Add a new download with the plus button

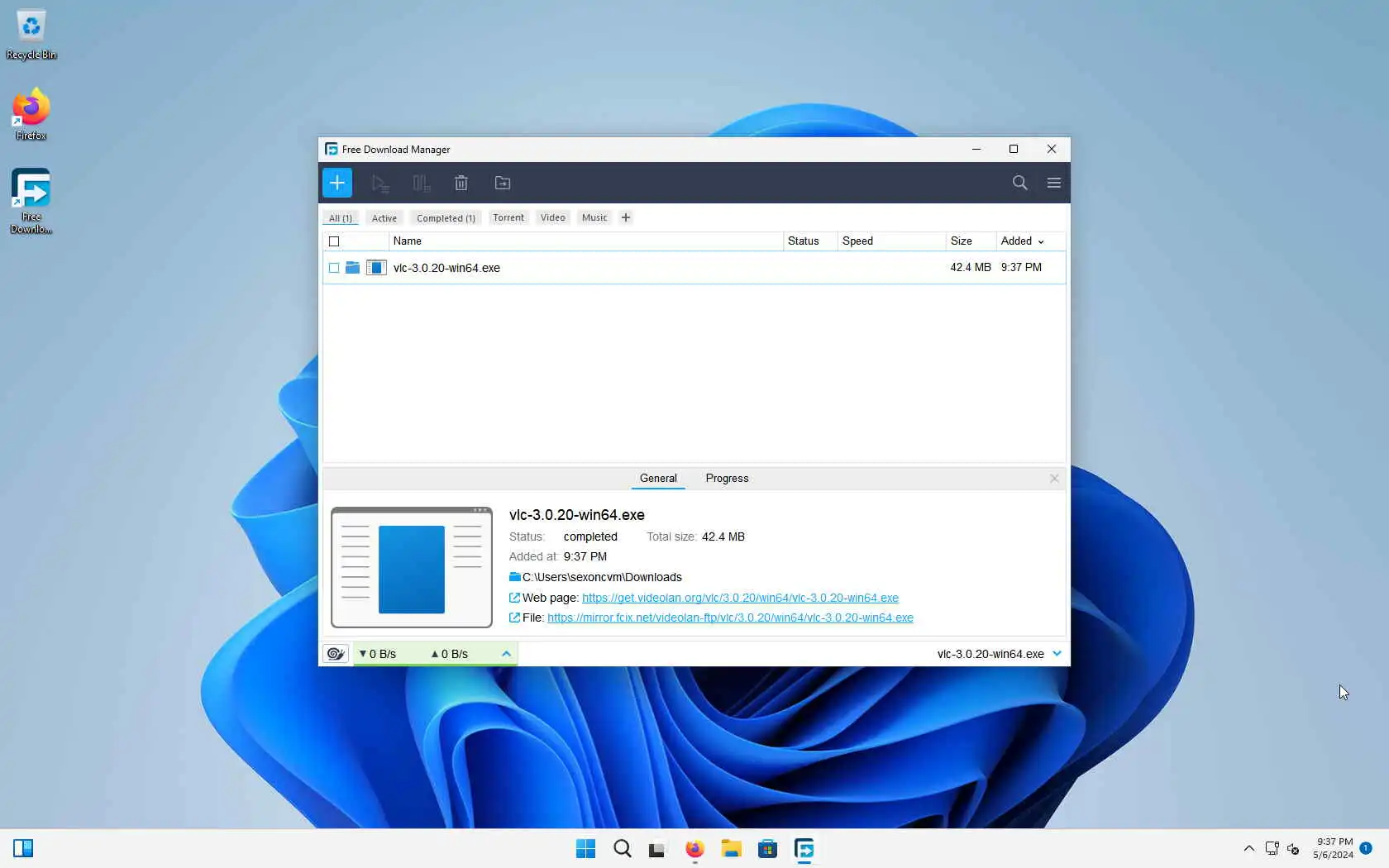coord(337,183)
